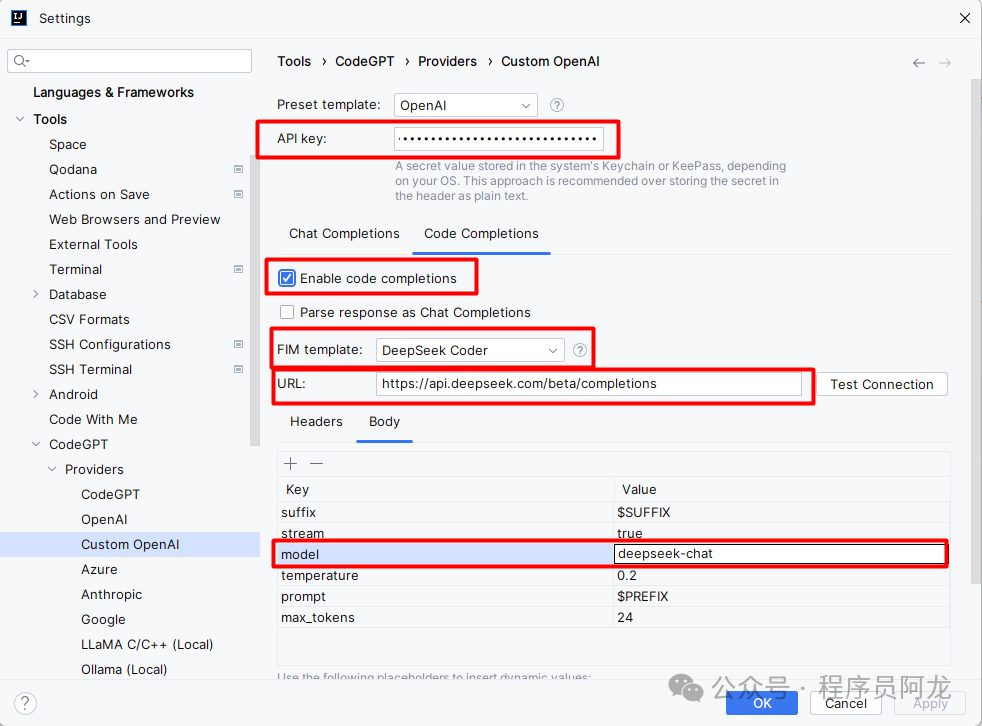This screenshot has height=726, width=982.
Task: Open the Preset template dropdown
Action: 466,105
